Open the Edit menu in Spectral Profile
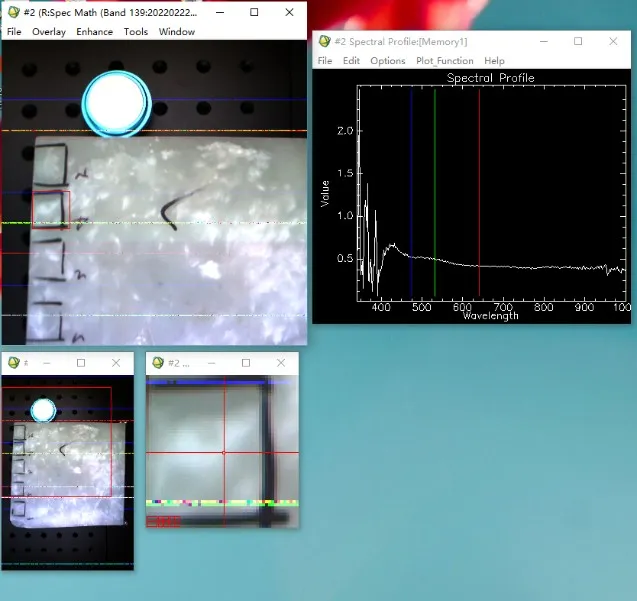 pyautogui.click(x=351, y=61)
